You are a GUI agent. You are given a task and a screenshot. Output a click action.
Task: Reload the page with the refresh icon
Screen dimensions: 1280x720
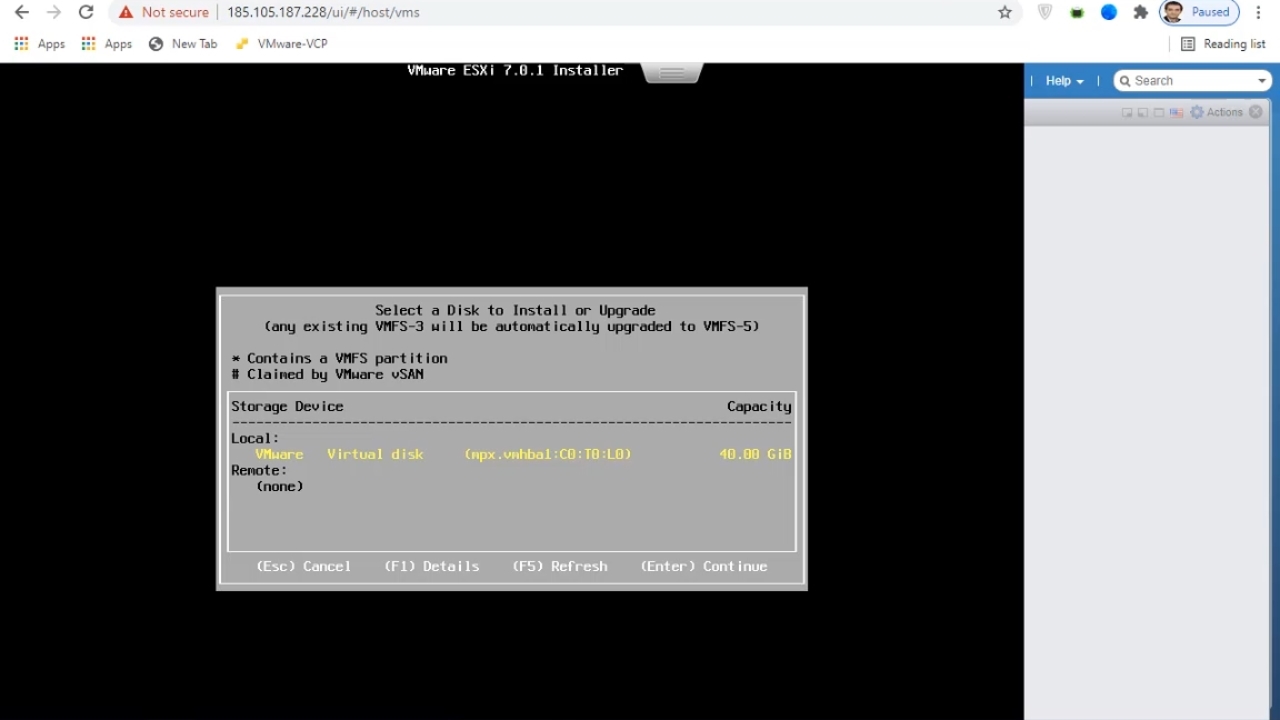click(86, 13)
